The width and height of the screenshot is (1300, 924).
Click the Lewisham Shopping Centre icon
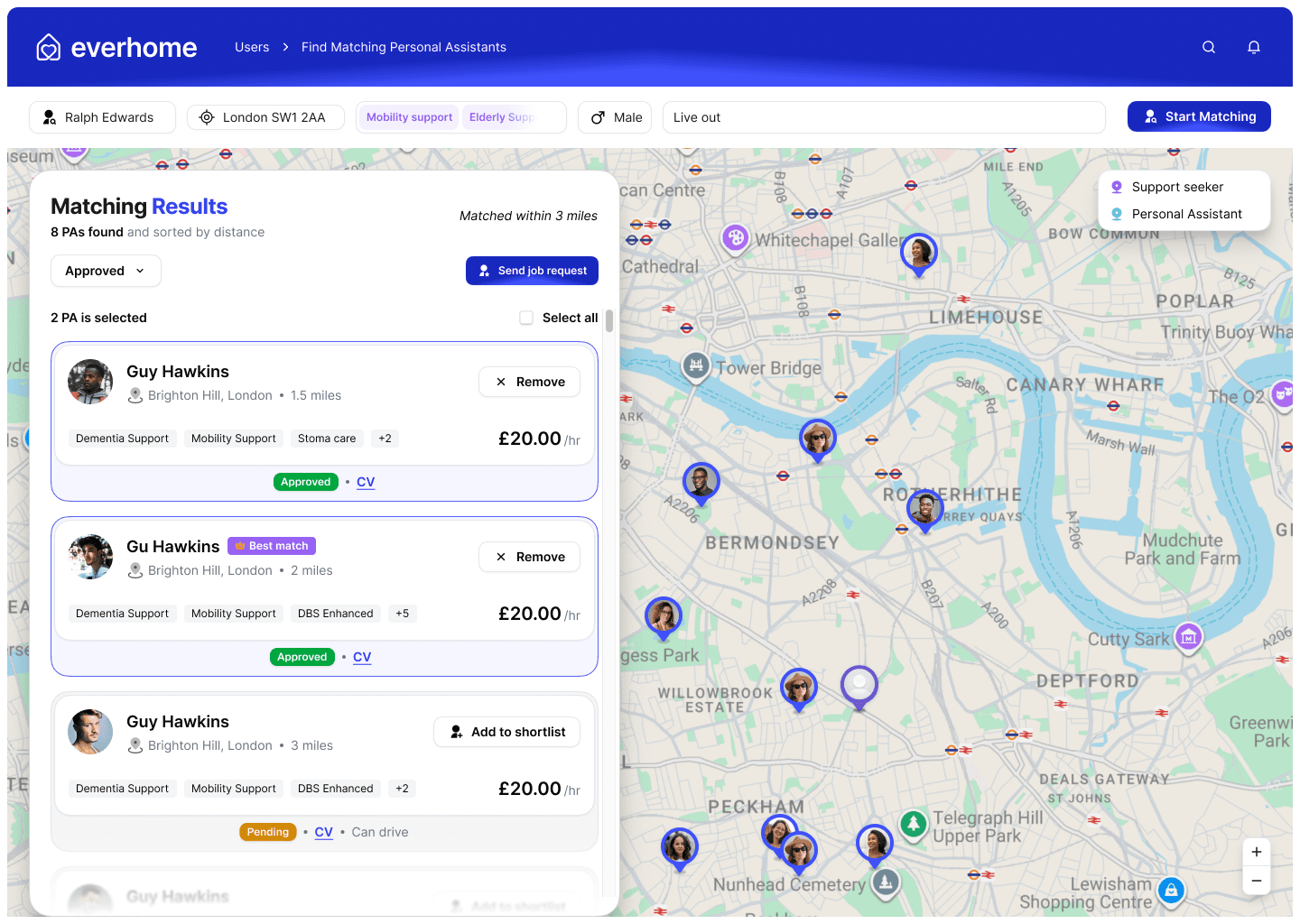1171,892
